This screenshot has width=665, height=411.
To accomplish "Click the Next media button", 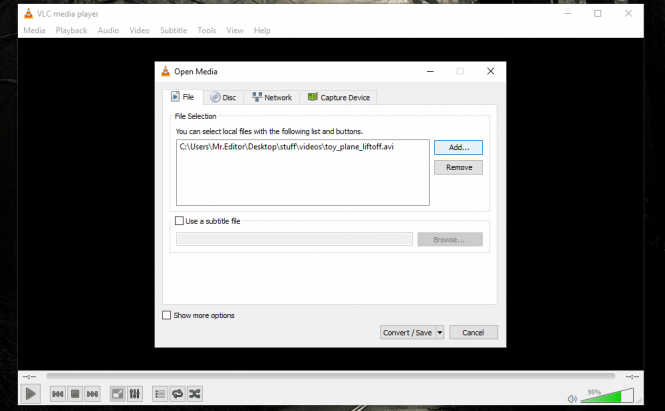I will click(x=92, y=394).
